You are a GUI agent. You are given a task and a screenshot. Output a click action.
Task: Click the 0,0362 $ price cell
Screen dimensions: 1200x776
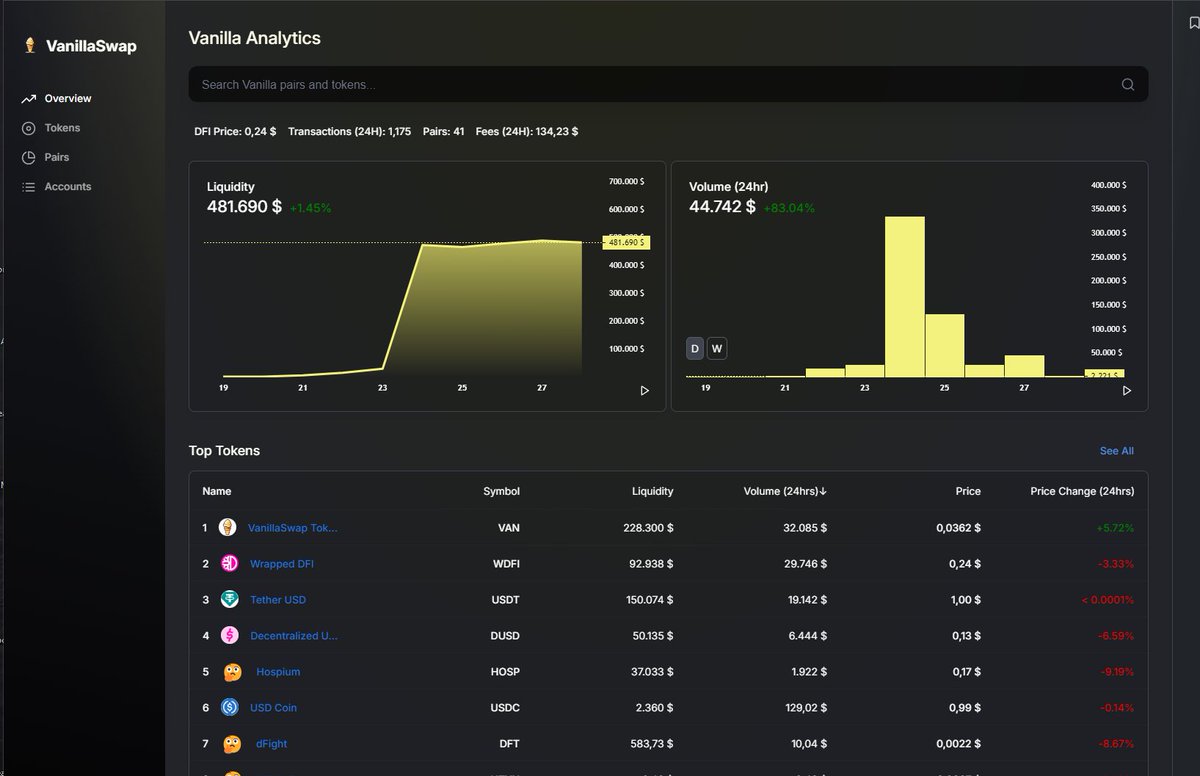958,528
